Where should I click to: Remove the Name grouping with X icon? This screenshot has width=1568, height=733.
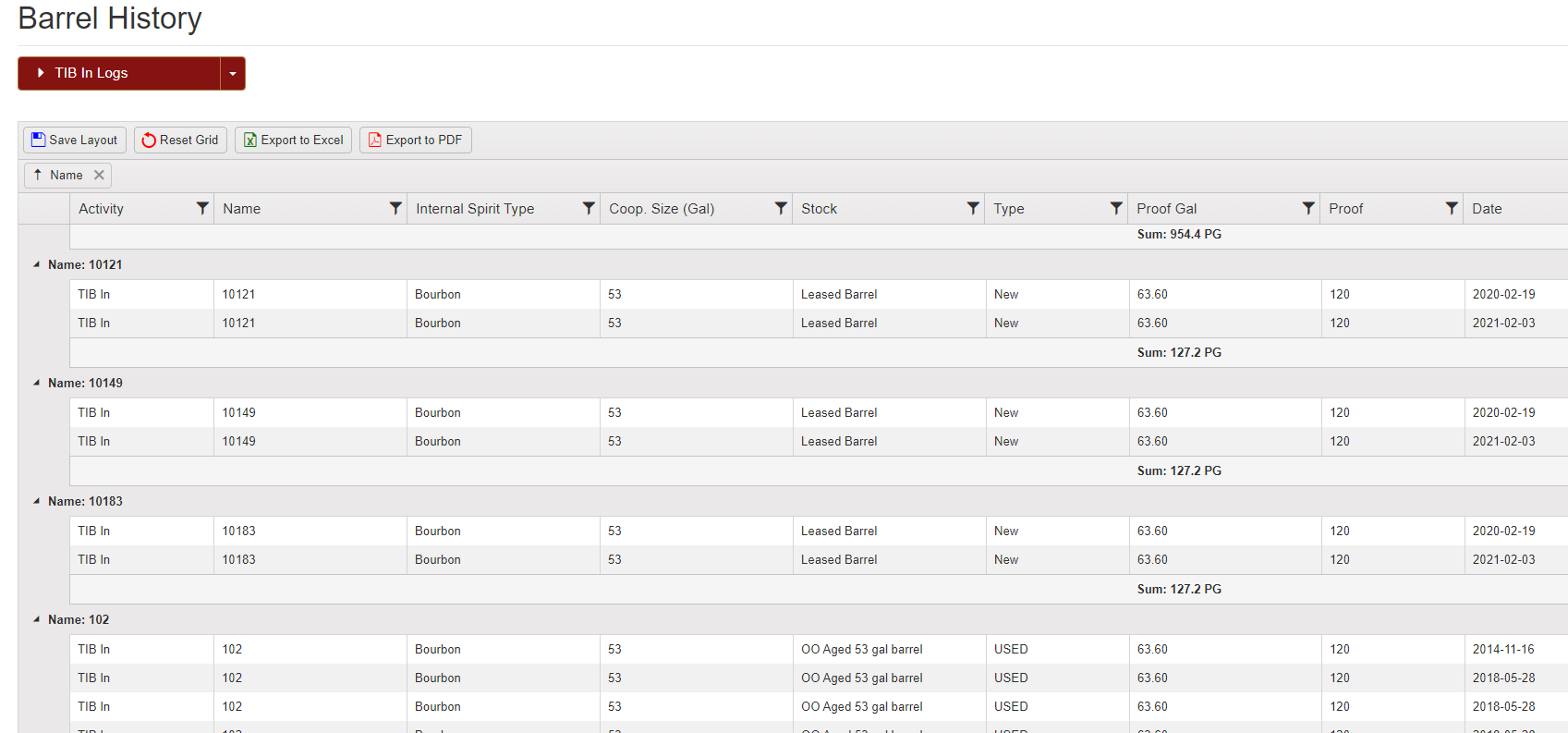[99, 175]
